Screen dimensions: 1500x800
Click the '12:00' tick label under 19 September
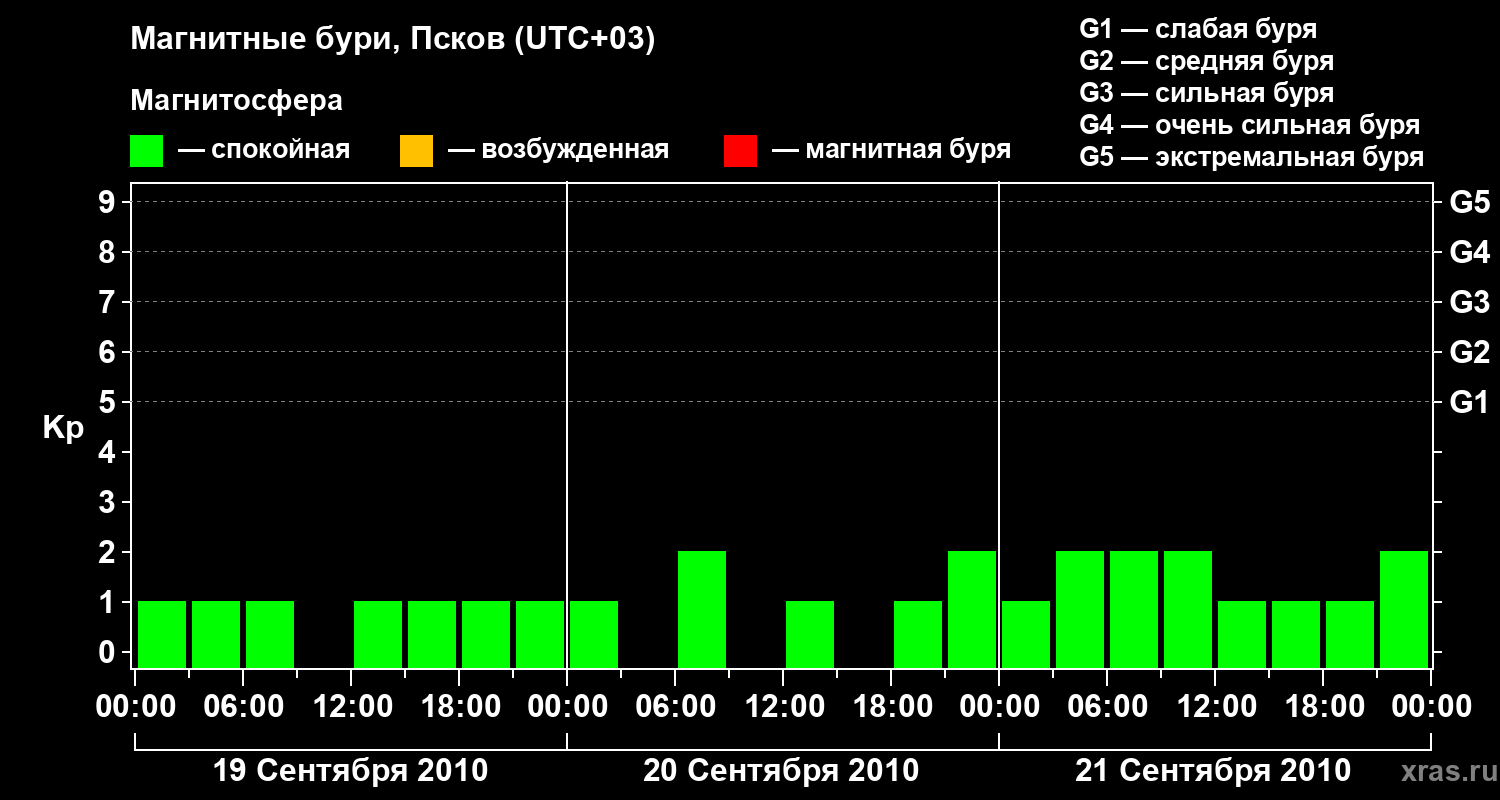tap(352, 707)
